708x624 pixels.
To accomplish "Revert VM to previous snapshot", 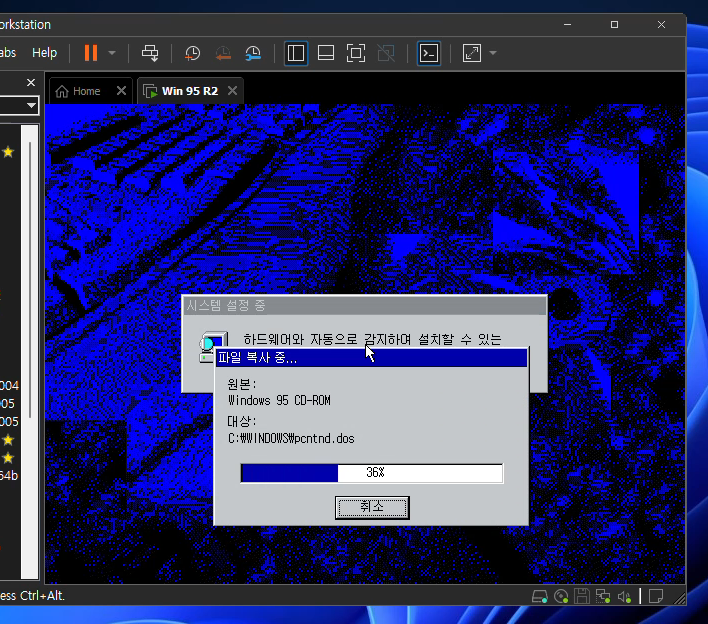I will [x=223, y=53].
